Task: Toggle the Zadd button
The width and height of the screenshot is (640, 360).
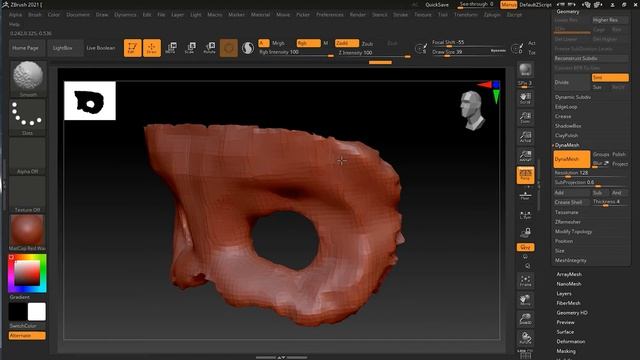Action: [347, 43]
